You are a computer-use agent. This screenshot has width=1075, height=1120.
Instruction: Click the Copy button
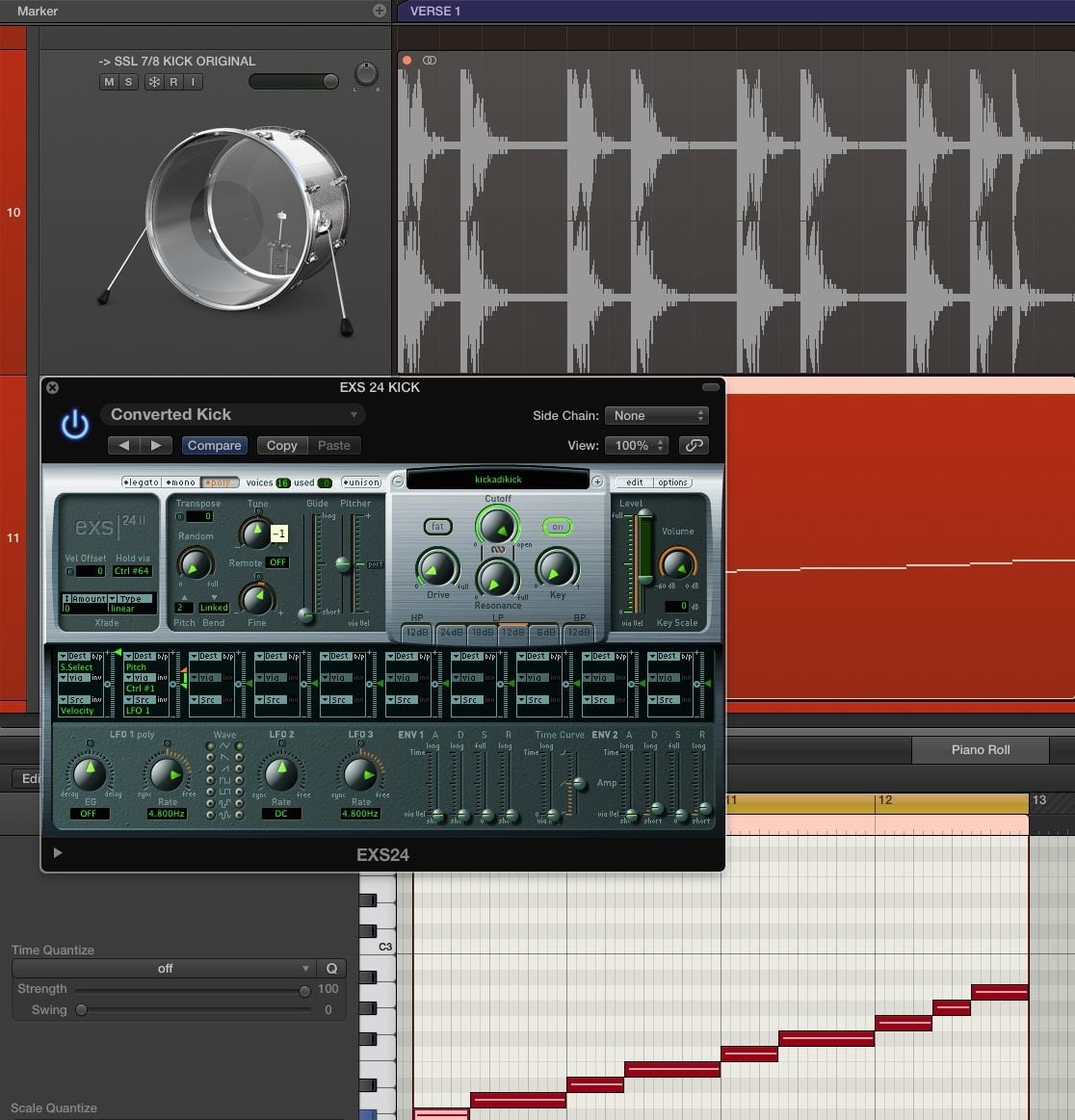click(x=281, y=445)
